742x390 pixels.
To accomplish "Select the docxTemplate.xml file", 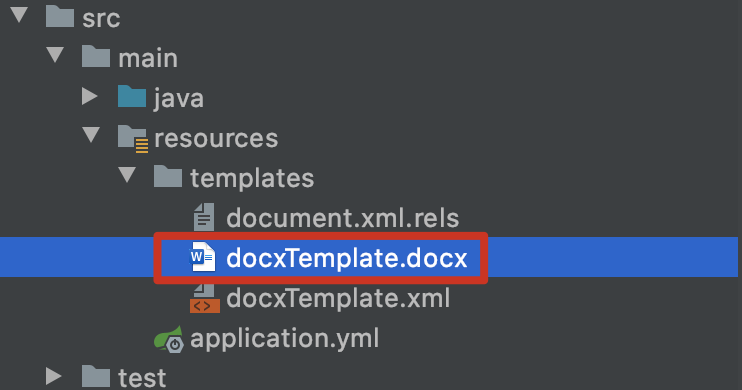I will click(x=338, y=299).
